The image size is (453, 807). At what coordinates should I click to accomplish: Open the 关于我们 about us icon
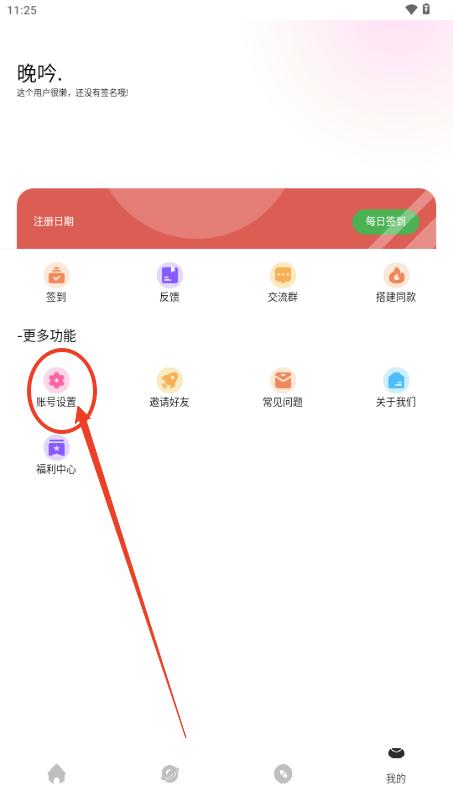click(x=396, y=380)
